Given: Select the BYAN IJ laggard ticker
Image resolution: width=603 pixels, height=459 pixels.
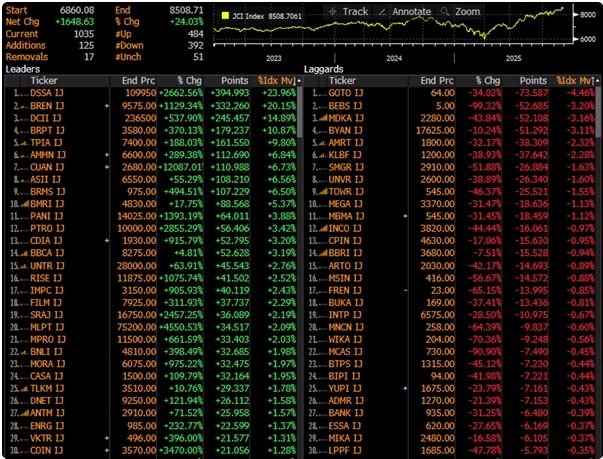Looking at the screenshot, I should 345,130.
